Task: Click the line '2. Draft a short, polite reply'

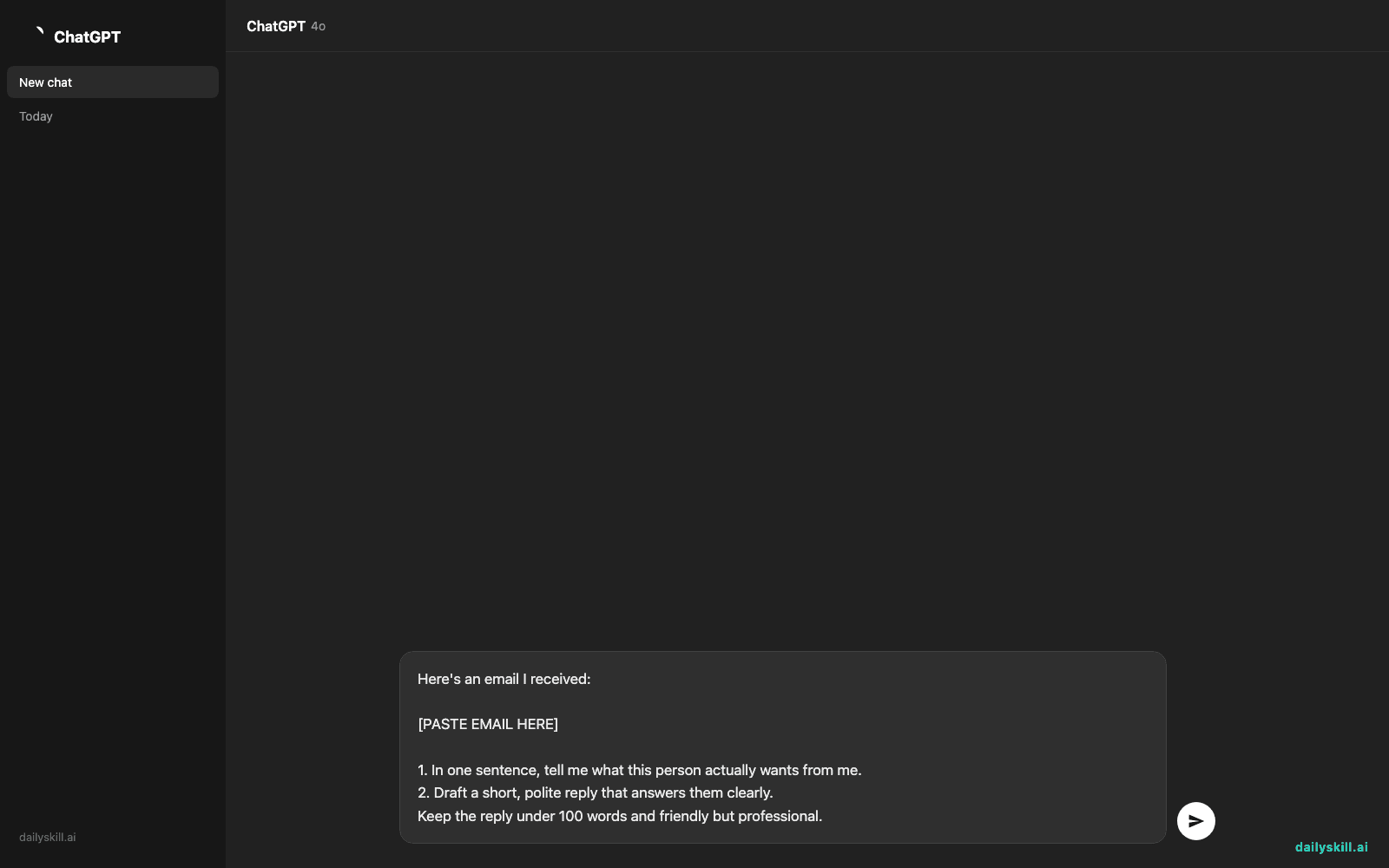Action: [595, 792]
